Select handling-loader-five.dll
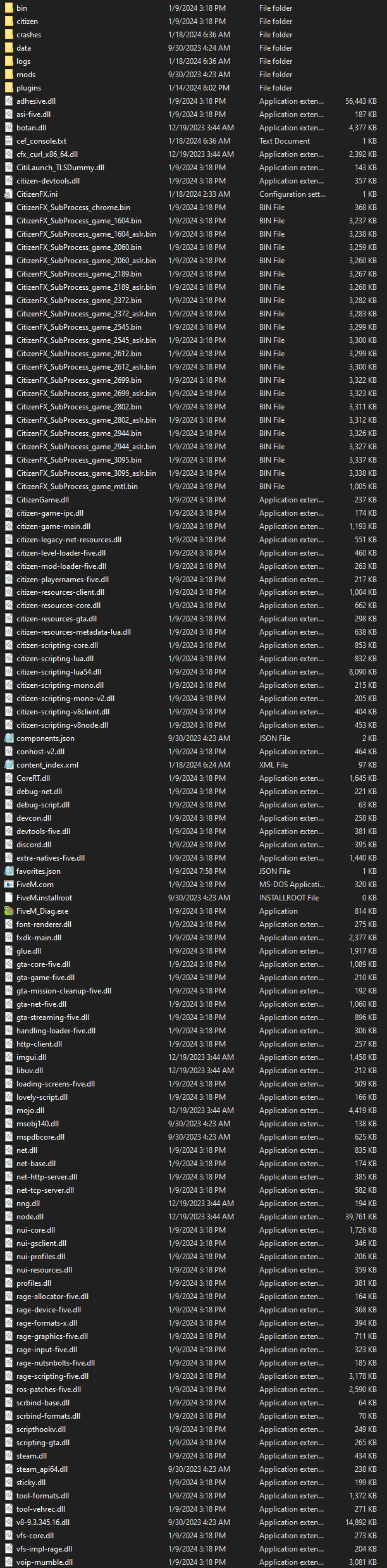The width and height of the screenshot is (387, 1568). click(56, 1030)
